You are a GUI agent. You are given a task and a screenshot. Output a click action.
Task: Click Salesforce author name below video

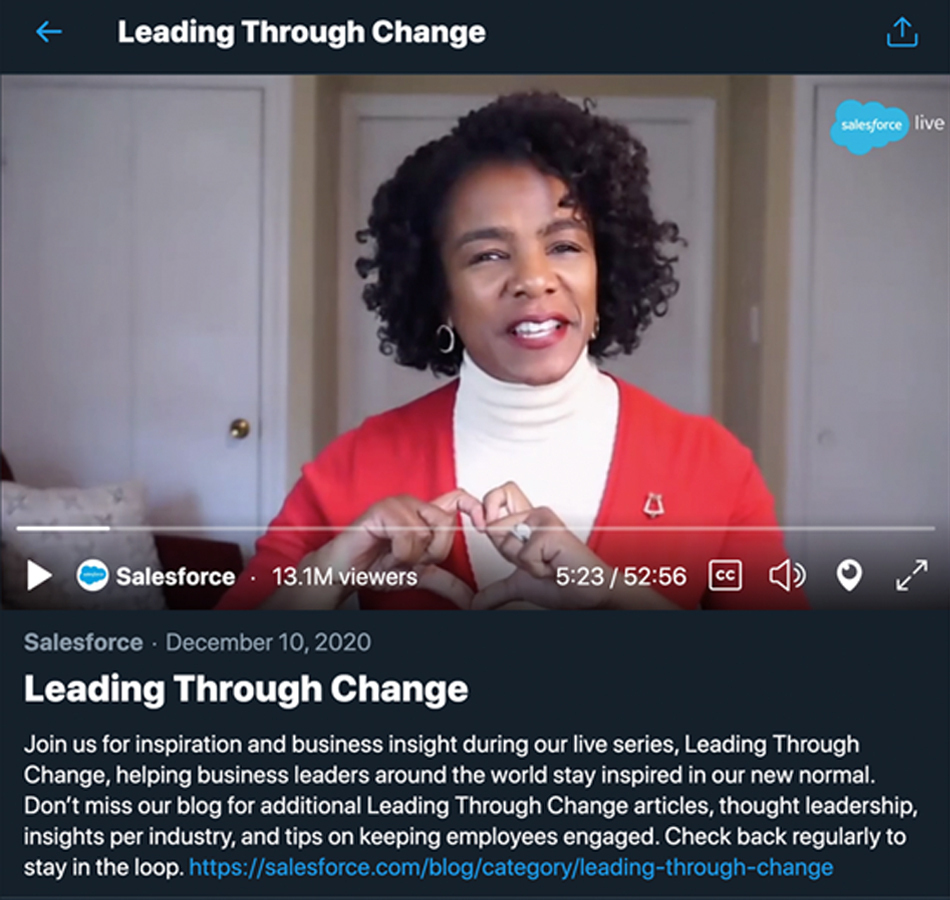click(84, 642)
